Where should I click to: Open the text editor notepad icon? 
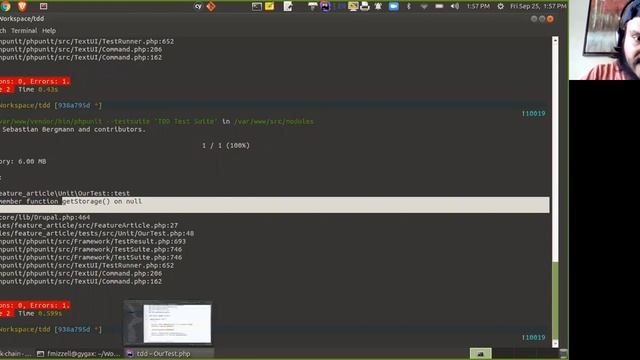click(288, 6)
